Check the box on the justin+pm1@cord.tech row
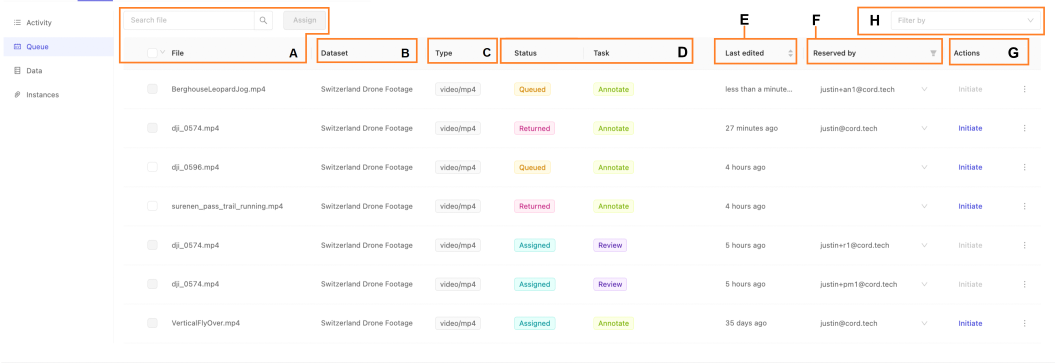 [152, 284]
